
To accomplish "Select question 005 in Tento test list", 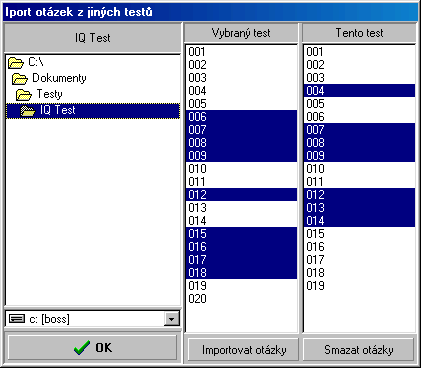I will coord(360,104).
